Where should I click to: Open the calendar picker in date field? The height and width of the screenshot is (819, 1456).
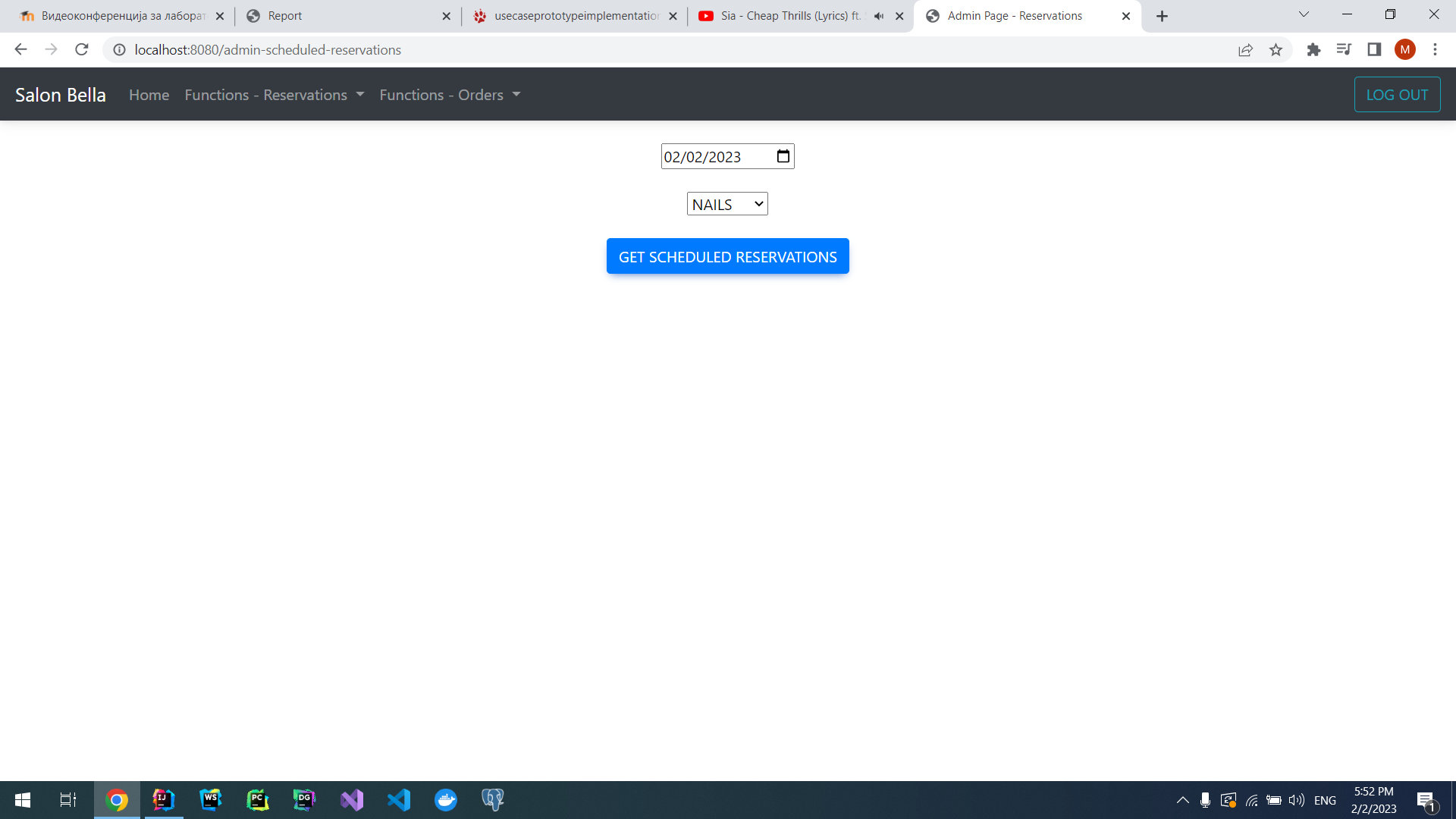(x=783, y=156)
